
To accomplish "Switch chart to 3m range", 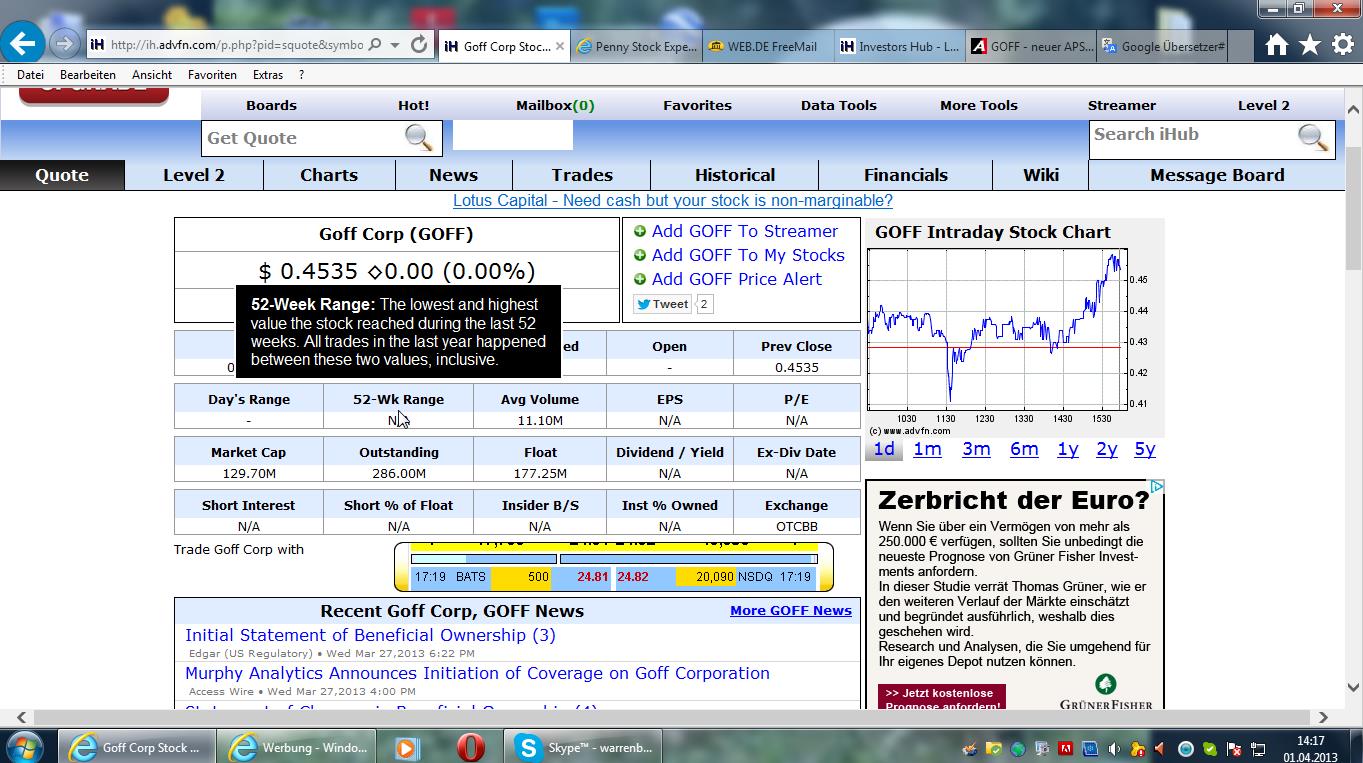I will point(976,450).
